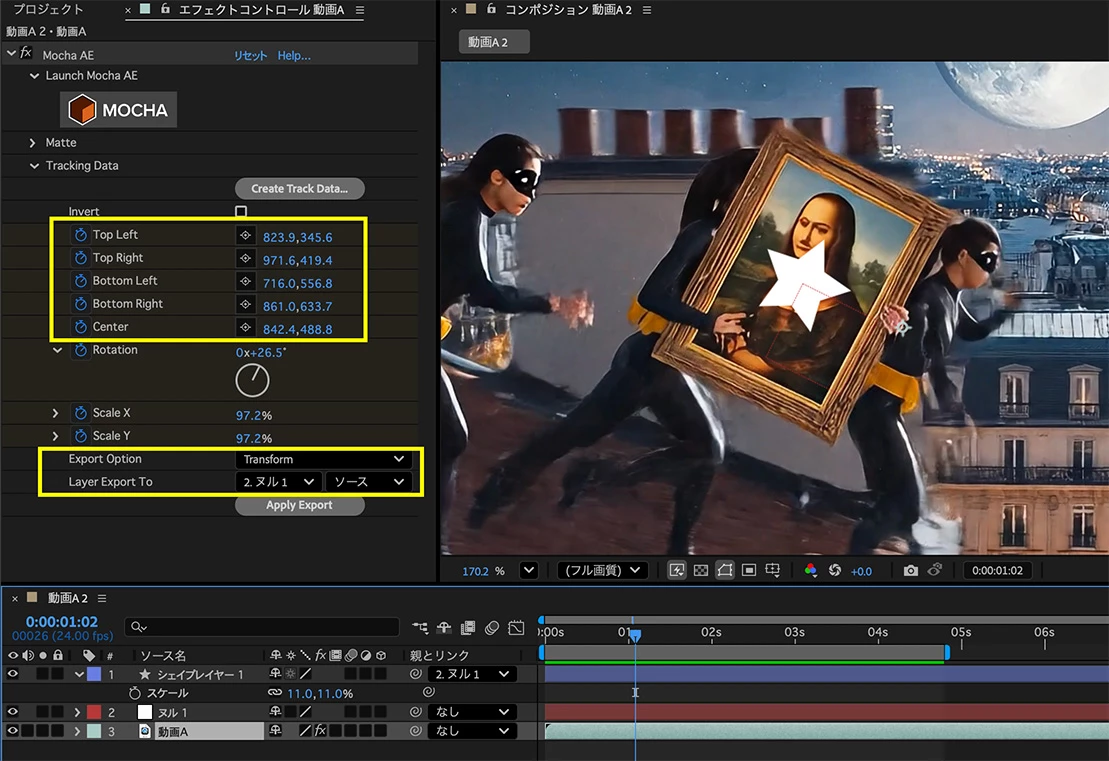Viewport: 1109px width, 761px height.
Task: Open the show channel color icon
Action: 811,570
